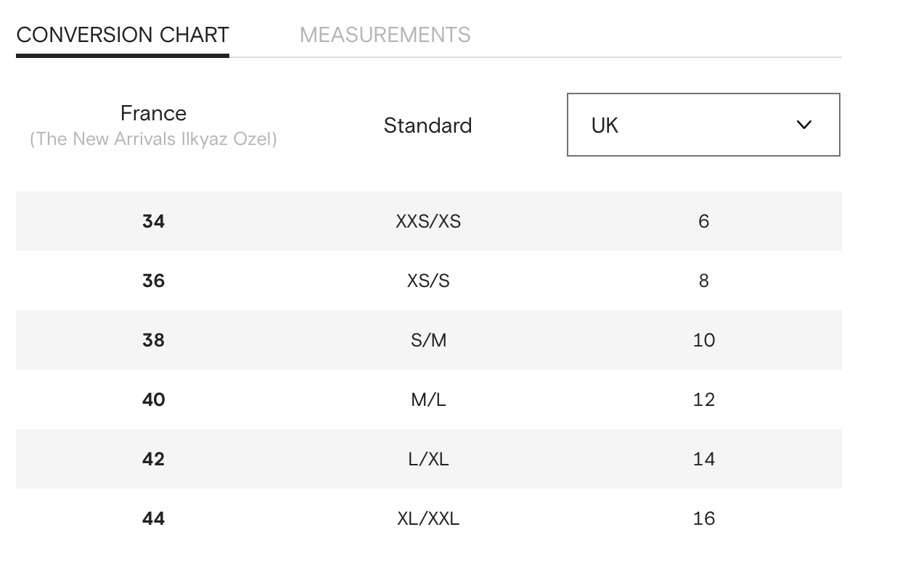Select France size 42 cell

(153, 459)
